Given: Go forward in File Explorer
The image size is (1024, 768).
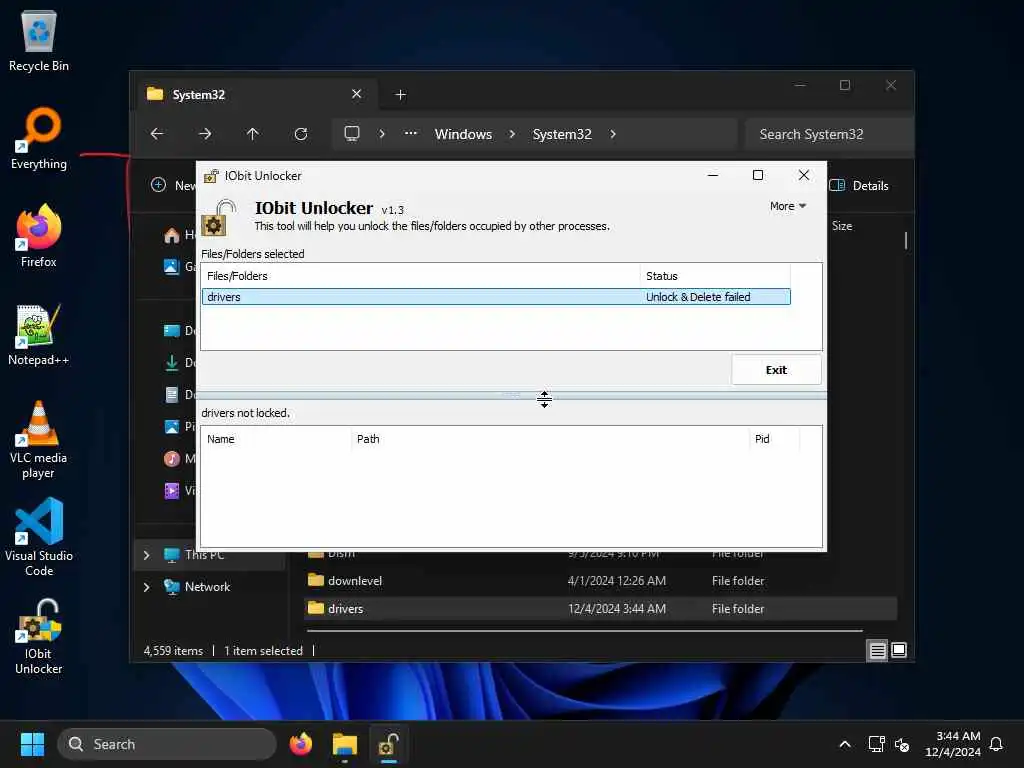Looking at the screenshot, I should [204, 134].
